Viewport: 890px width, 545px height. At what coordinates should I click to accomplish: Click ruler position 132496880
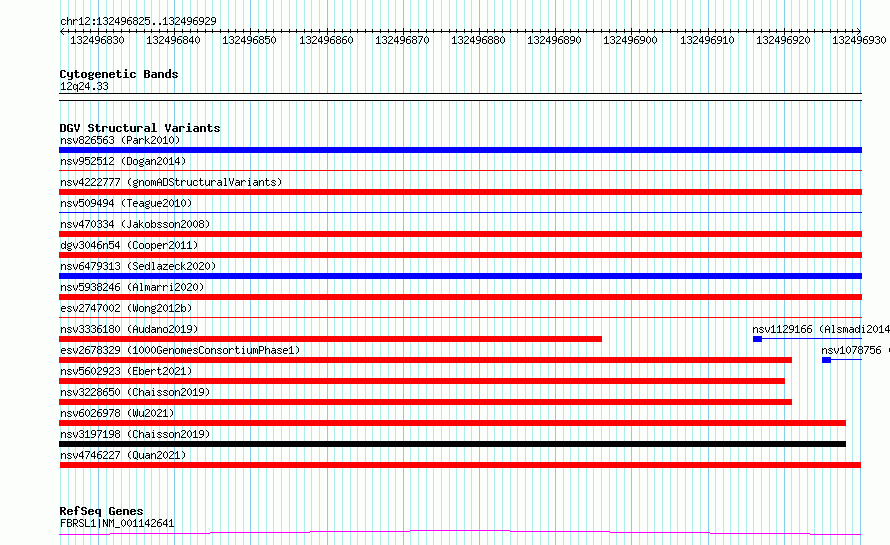point(478,40)
